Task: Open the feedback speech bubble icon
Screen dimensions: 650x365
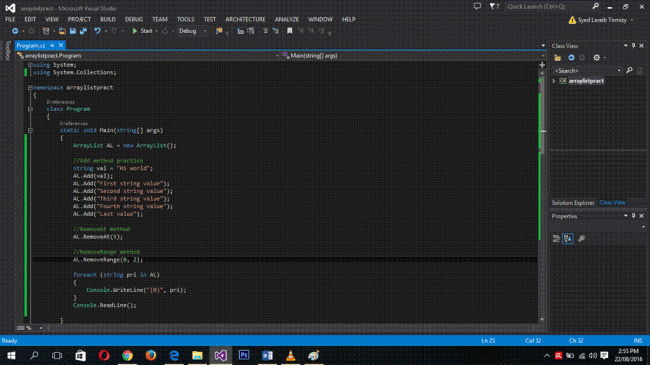Action: (x=478, y=6)
